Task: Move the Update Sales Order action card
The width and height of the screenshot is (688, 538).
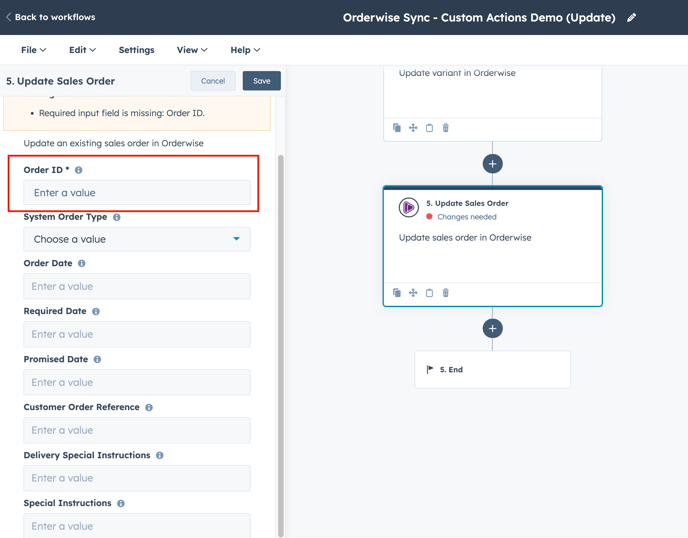Action: [413, 293]
